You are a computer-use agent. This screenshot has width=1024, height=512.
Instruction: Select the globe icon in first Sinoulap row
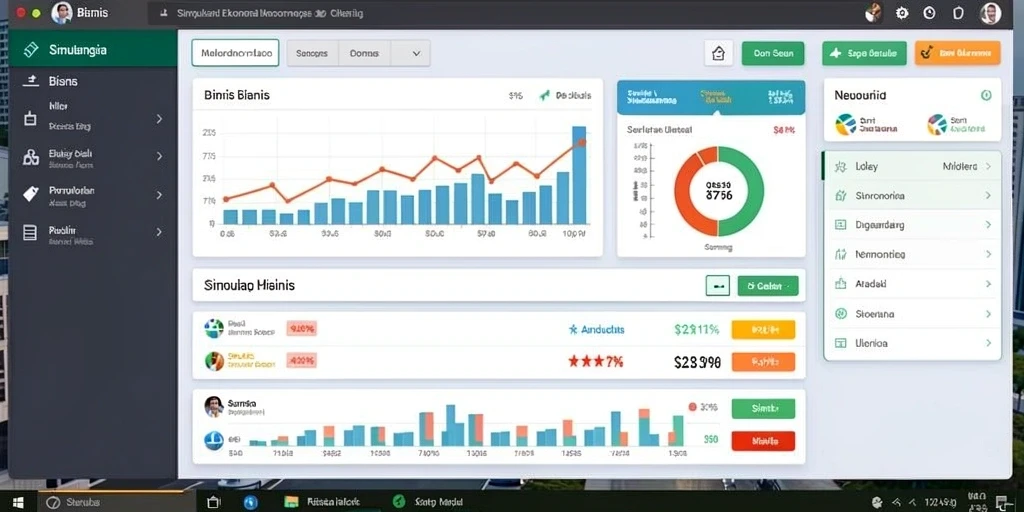point(214,328)
